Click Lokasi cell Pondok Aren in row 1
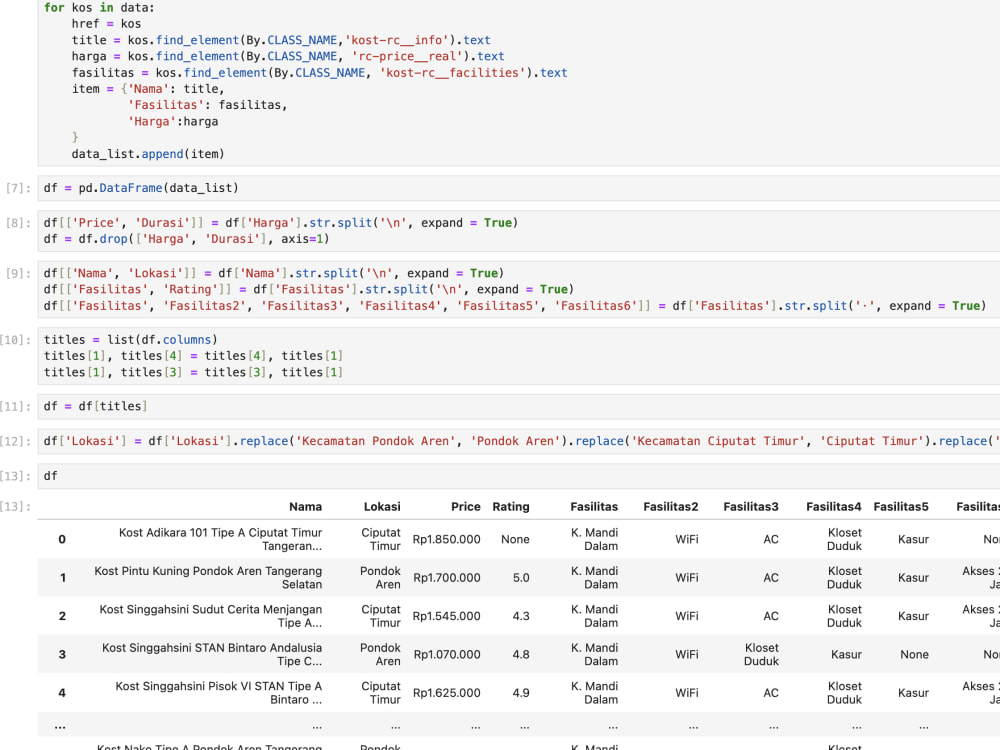The height and width of the screenshot is (750, 1000). pyautogui.click(x=380, y=578)
